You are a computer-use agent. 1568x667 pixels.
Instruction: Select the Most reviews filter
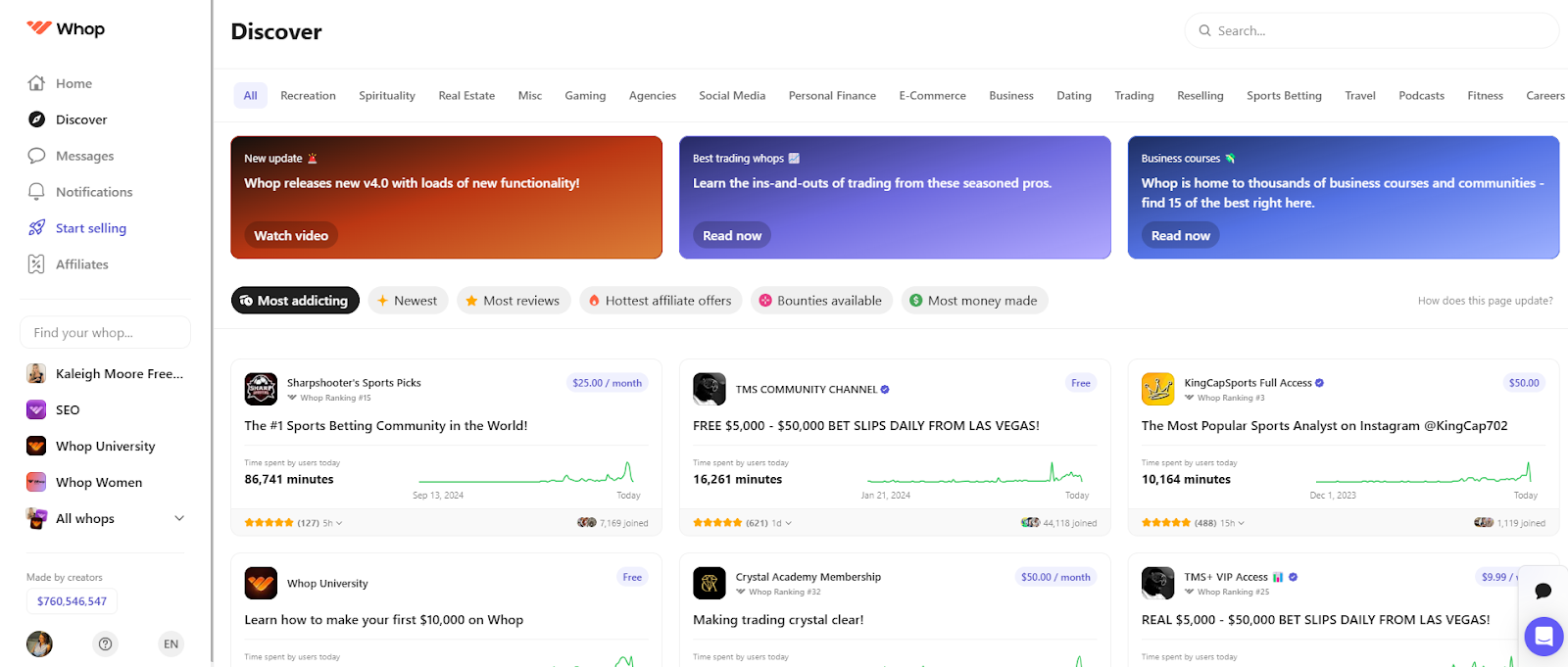[514, 301]
